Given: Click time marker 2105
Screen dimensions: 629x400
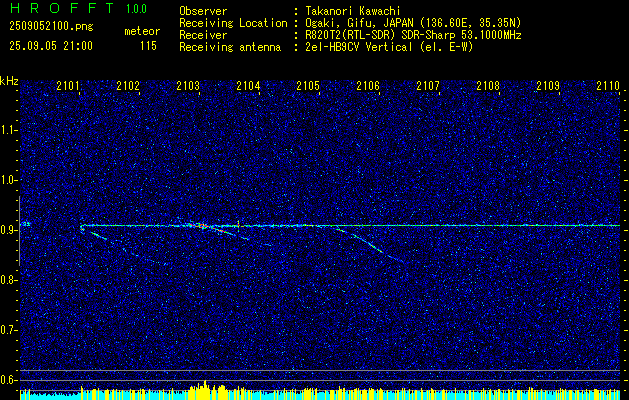Looking at the screenshot, I should (308, 85).
